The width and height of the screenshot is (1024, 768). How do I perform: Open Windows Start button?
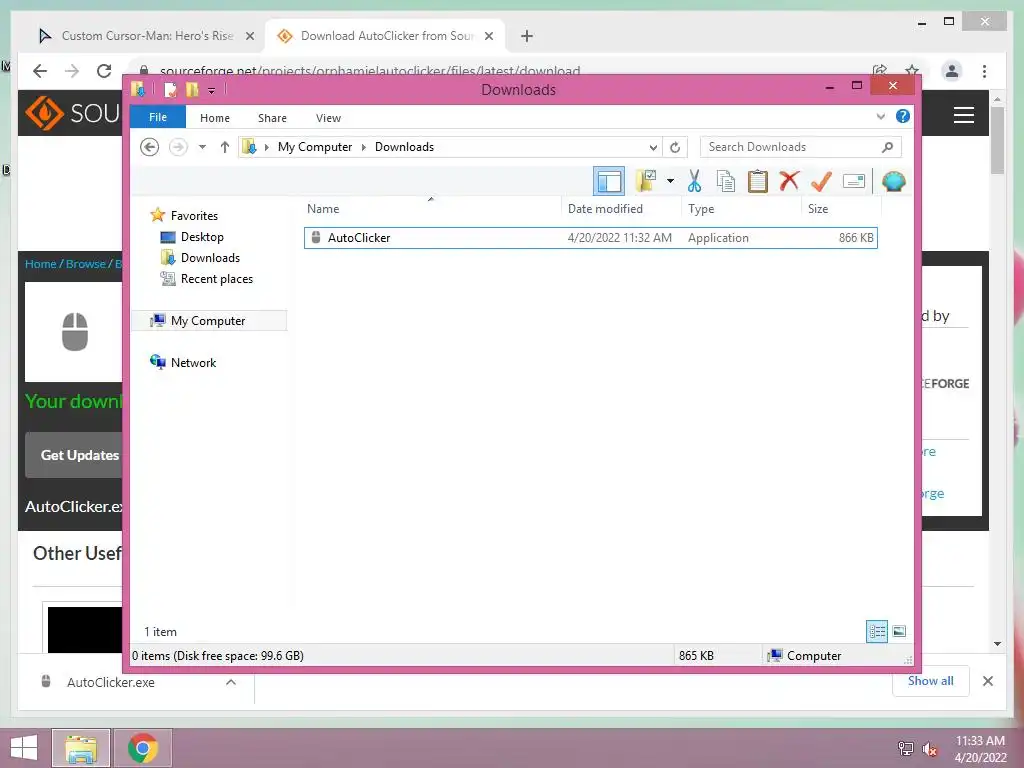24,748
